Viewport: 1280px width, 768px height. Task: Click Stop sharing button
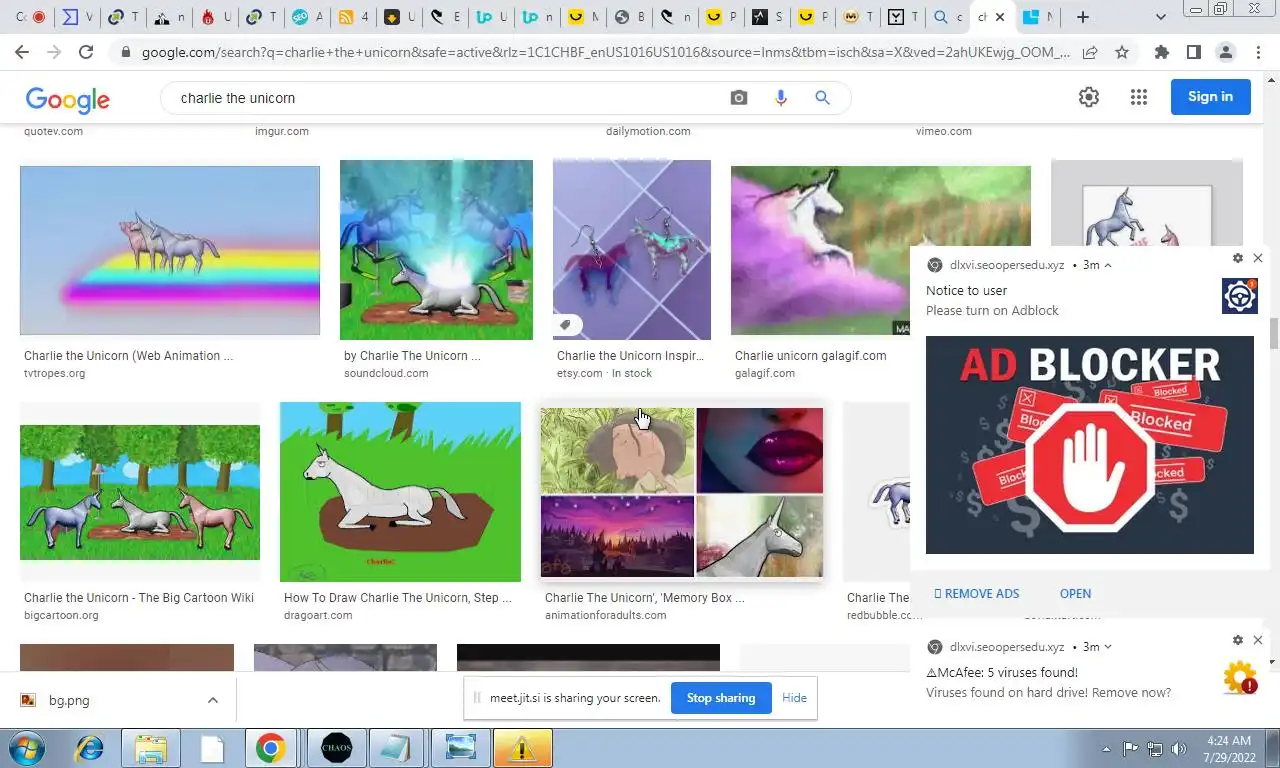(721, 698)
